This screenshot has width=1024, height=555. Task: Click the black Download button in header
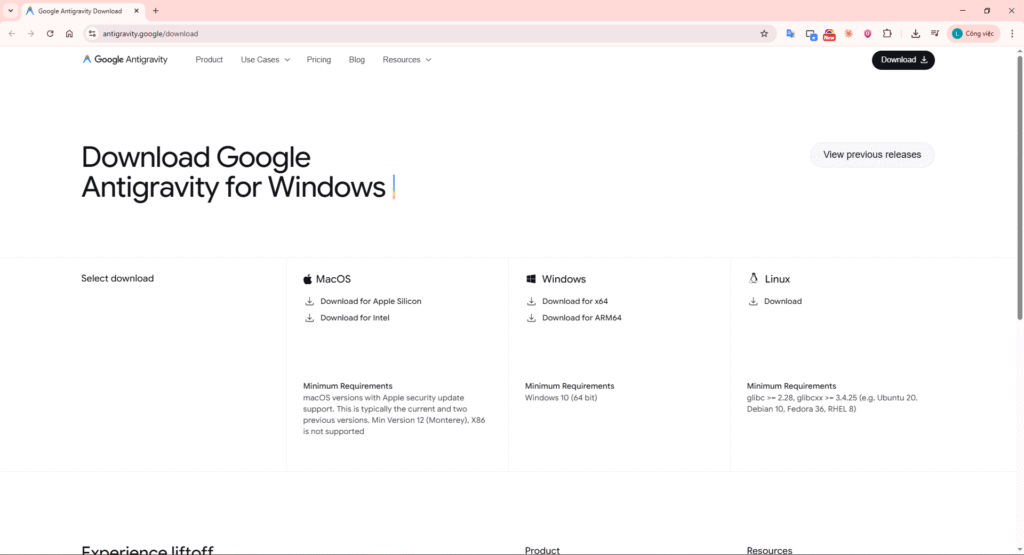click(x=903, y=60)
